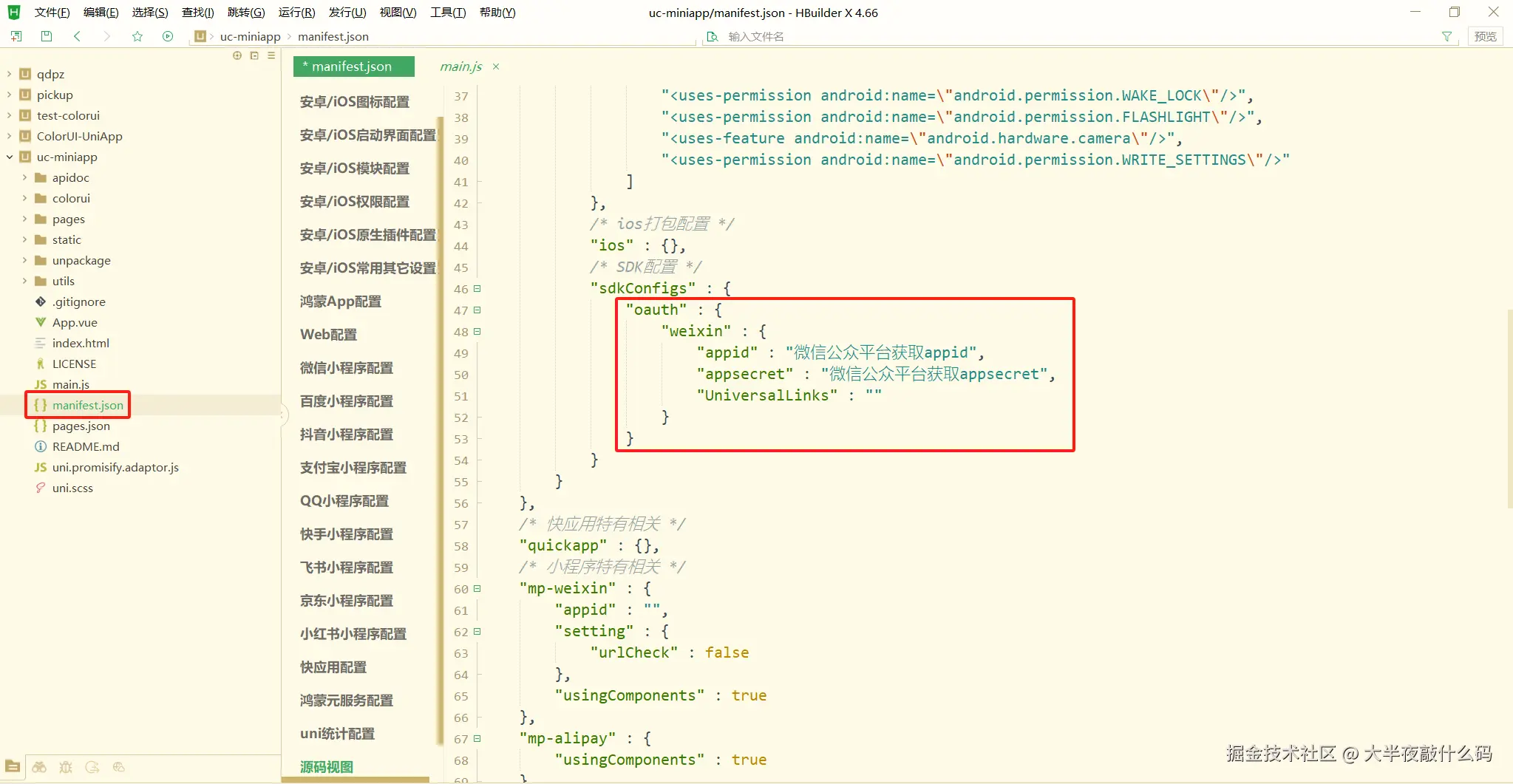
Task: Click the editor vertical scrollbar
Action: click(1509, 409)
